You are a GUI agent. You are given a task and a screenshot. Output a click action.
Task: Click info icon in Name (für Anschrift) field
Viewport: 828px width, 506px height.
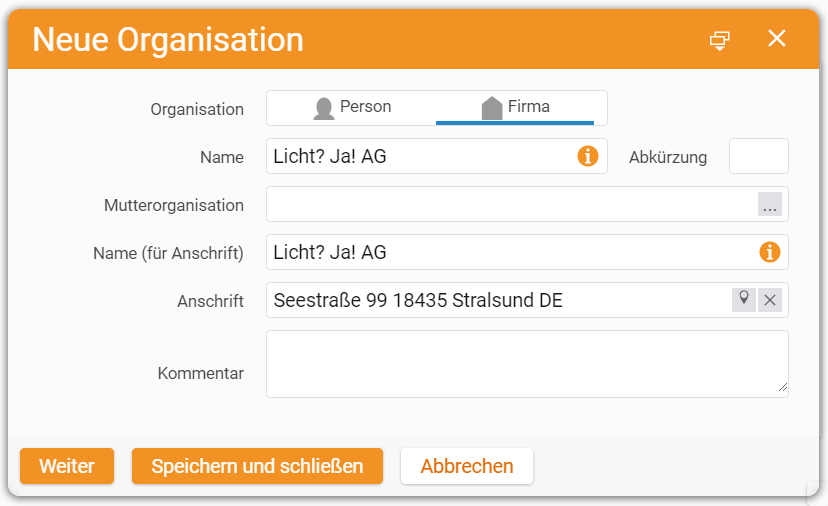tap(770, 252)
